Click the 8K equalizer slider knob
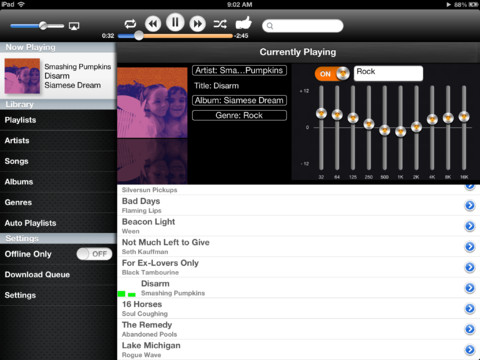The height and width of the screenshot is (360, 480). click(448, 118)
